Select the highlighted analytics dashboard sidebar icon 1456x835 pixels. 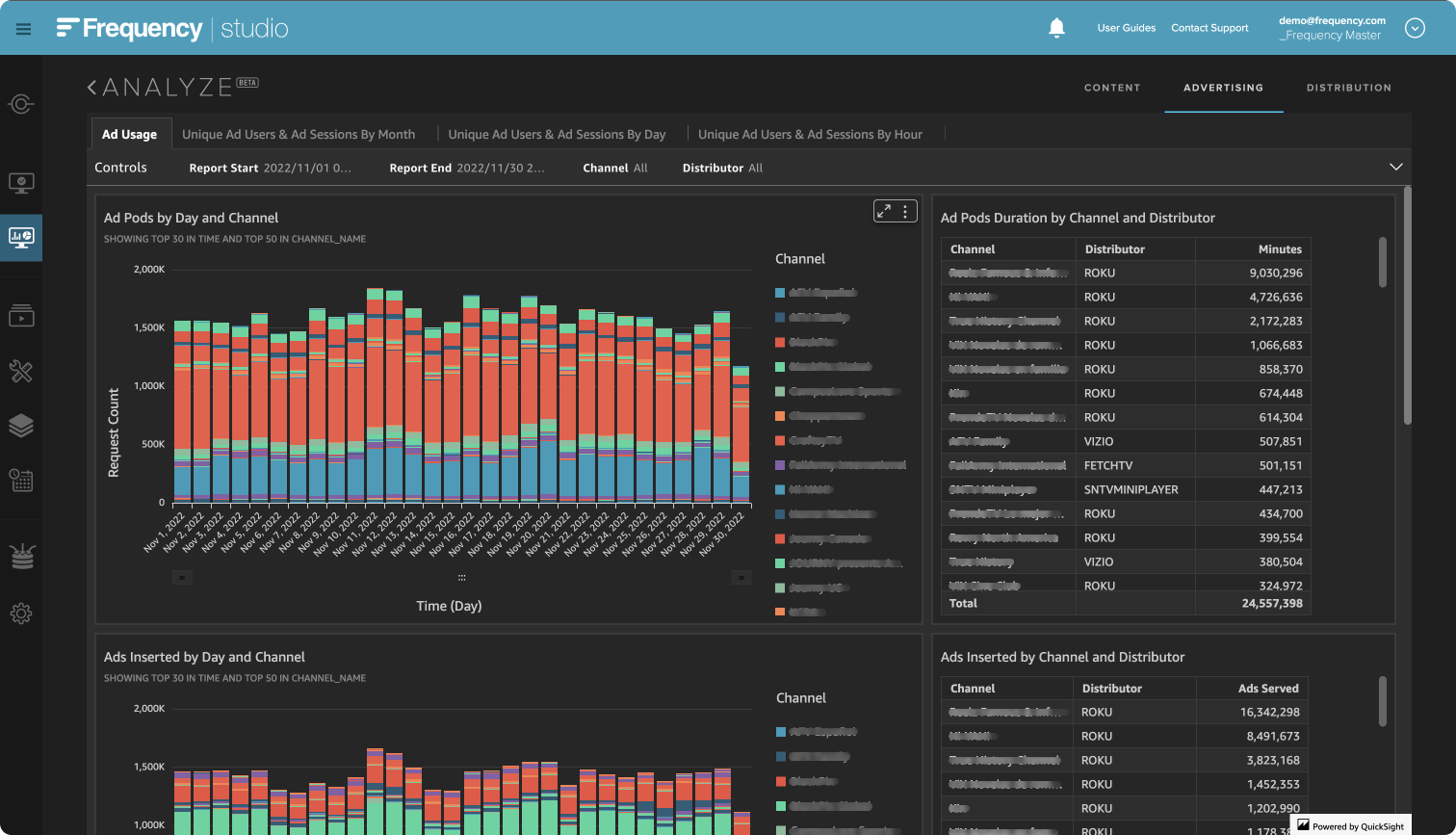(x=21, y=237)
